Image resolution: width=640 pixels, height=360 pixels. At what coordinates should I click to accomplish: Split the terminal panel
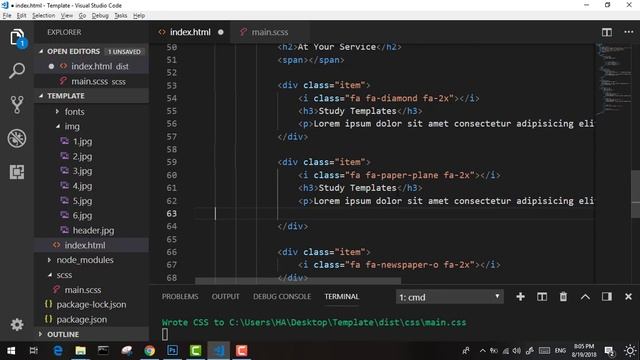click(x=542, y=297)
